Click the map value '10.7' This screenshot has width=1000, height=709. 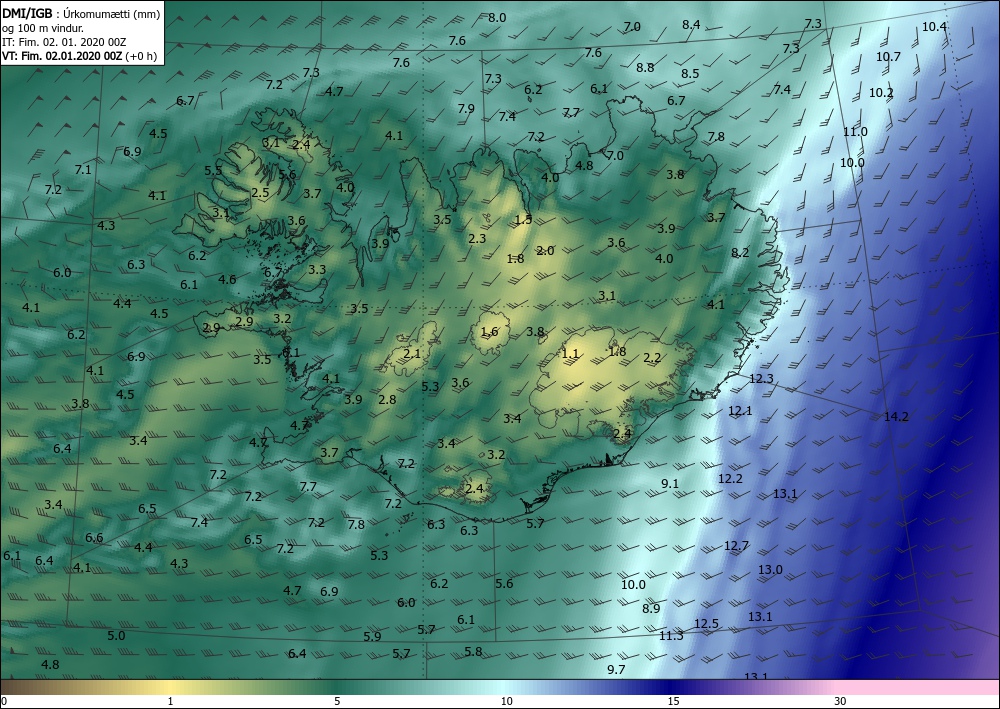pyautogui.click(x=888, y=56)
